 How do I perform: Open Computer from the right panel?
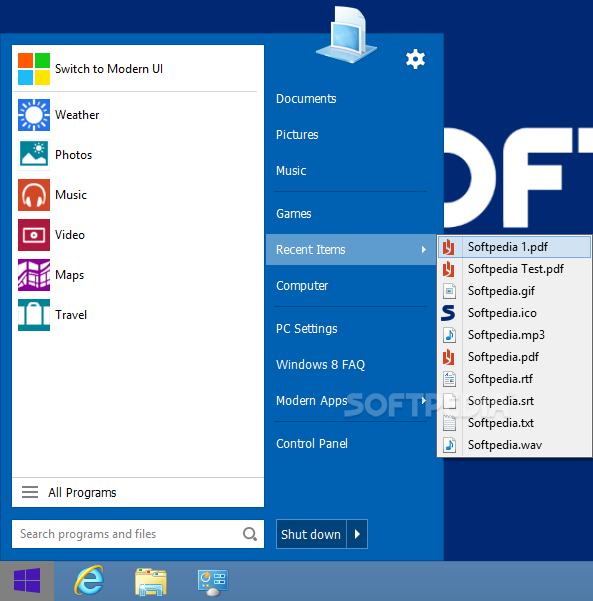302,286
